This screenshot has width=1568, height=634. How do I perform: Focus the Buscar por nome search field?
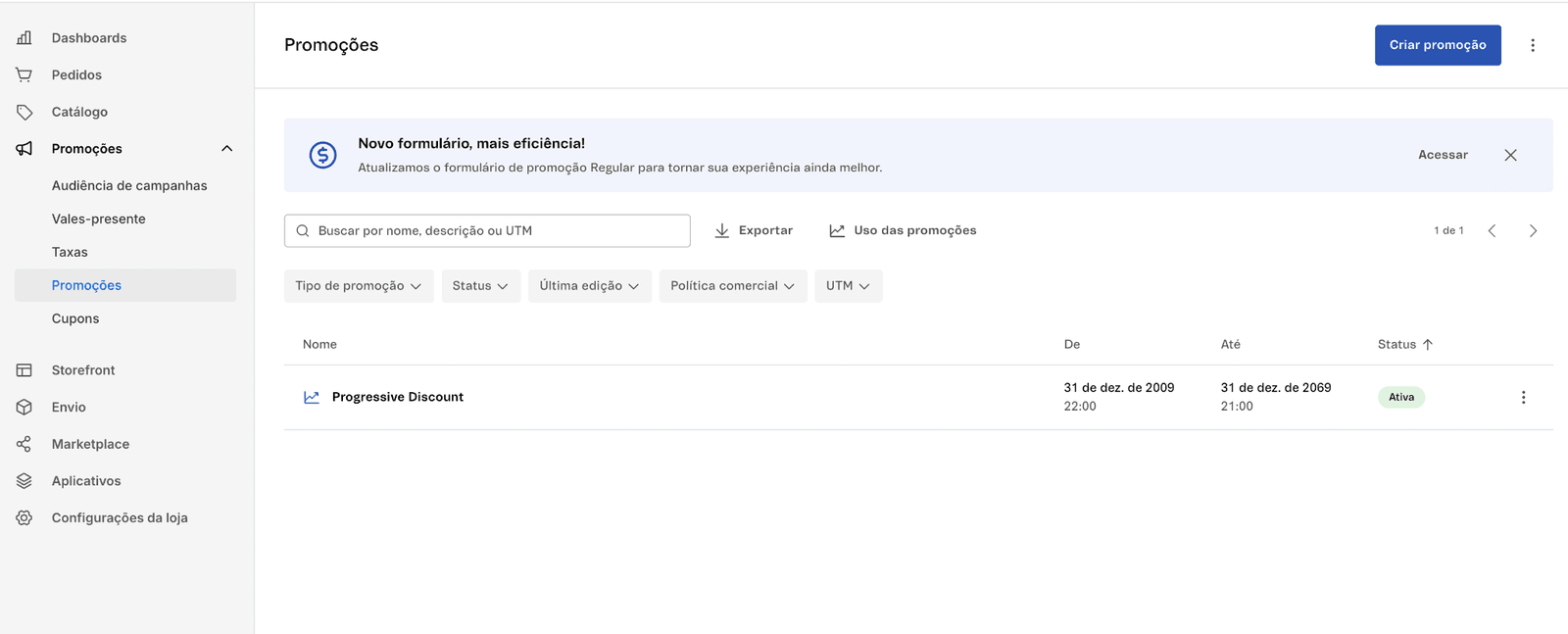[x=487, y=231]
